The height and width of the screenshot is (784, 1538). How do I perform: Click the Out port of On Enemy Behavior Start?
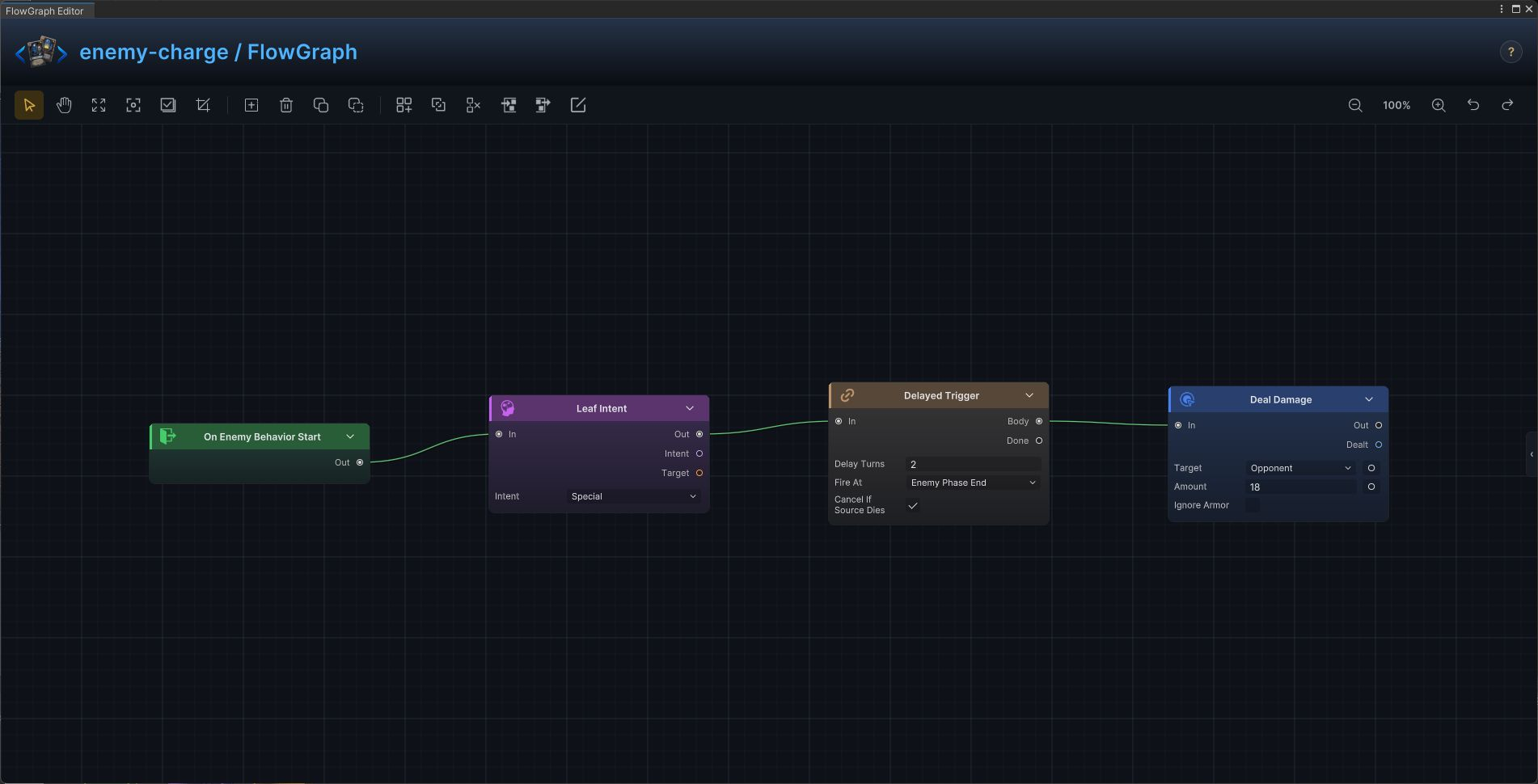click(x=360, y=462)
